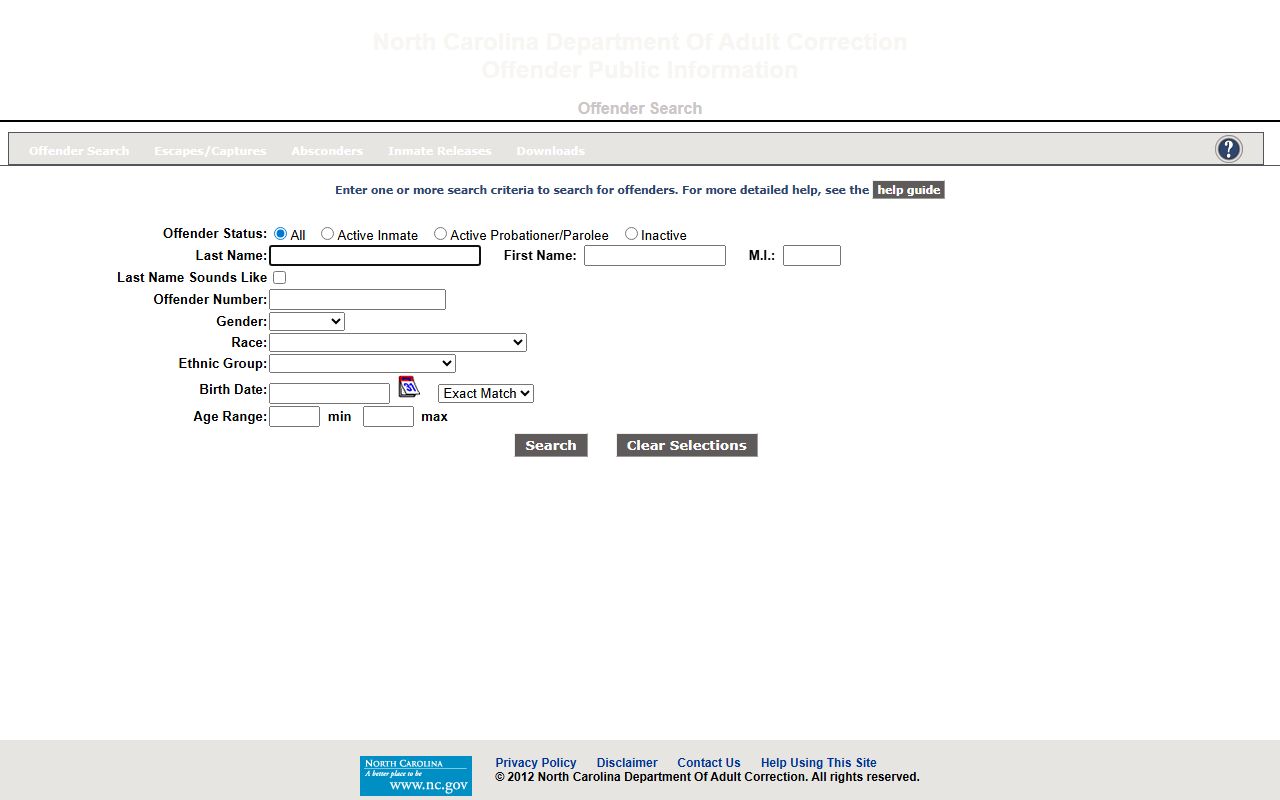Focus the M.I. text field

812,255
